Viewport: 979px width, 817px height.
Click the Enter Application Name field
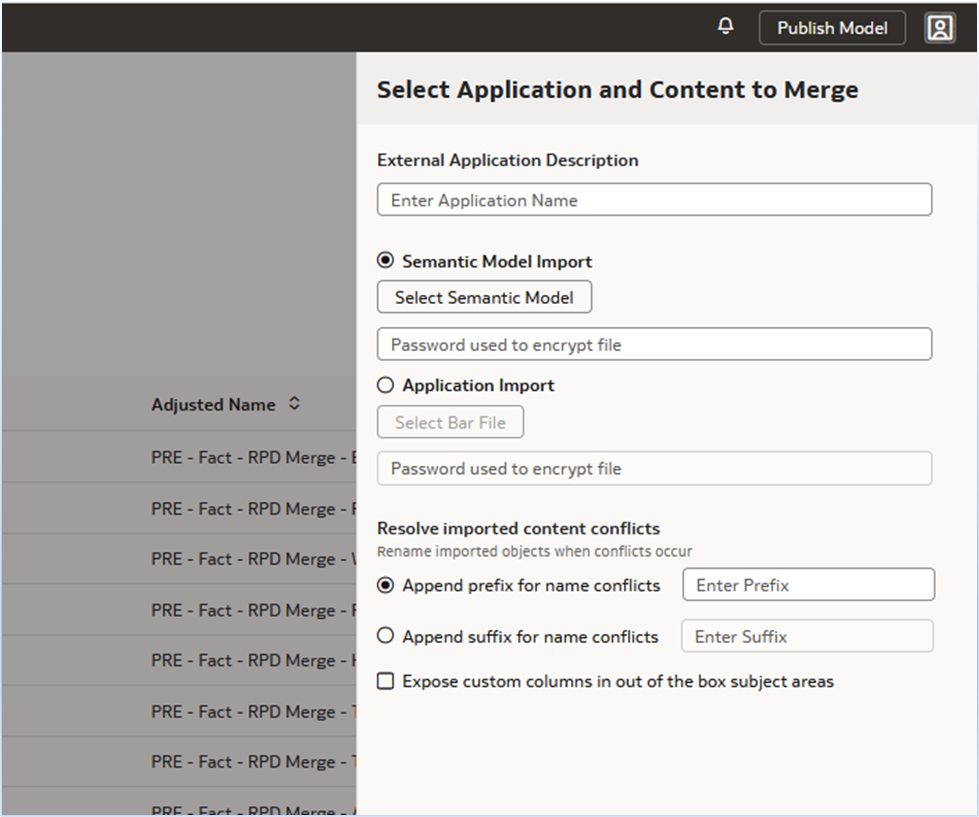654,199
